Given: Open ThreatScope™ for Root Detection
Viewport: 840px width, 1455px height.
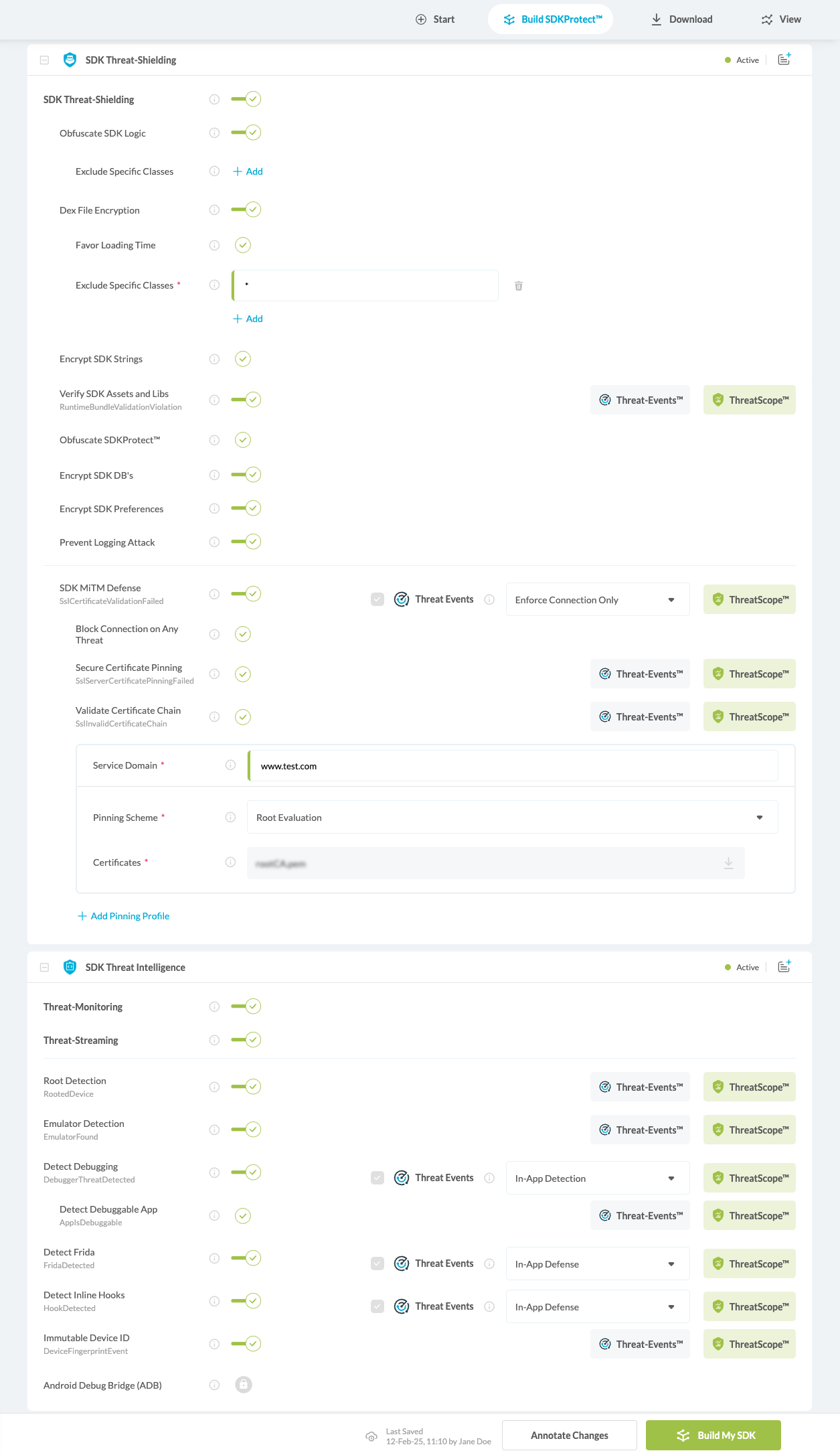Looking at the screenshot, I should pyautogui.click(x=748, y=1087).
